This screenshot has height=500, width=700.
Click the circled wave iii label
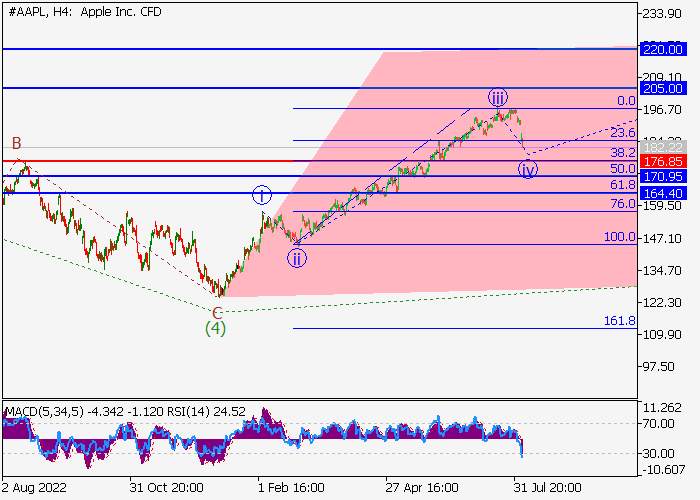click(497, 97)
